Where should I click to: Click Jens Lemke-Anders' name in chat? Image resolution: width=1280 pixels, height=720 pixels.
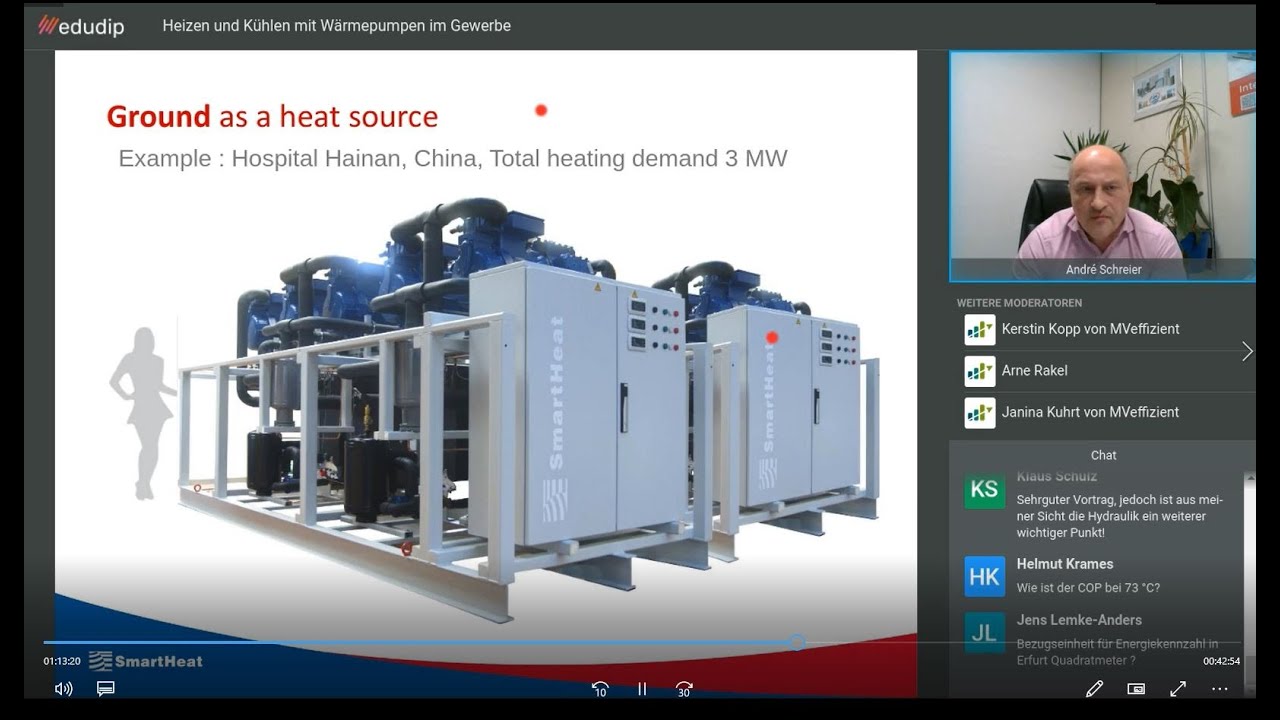[x=1079, y=620]
